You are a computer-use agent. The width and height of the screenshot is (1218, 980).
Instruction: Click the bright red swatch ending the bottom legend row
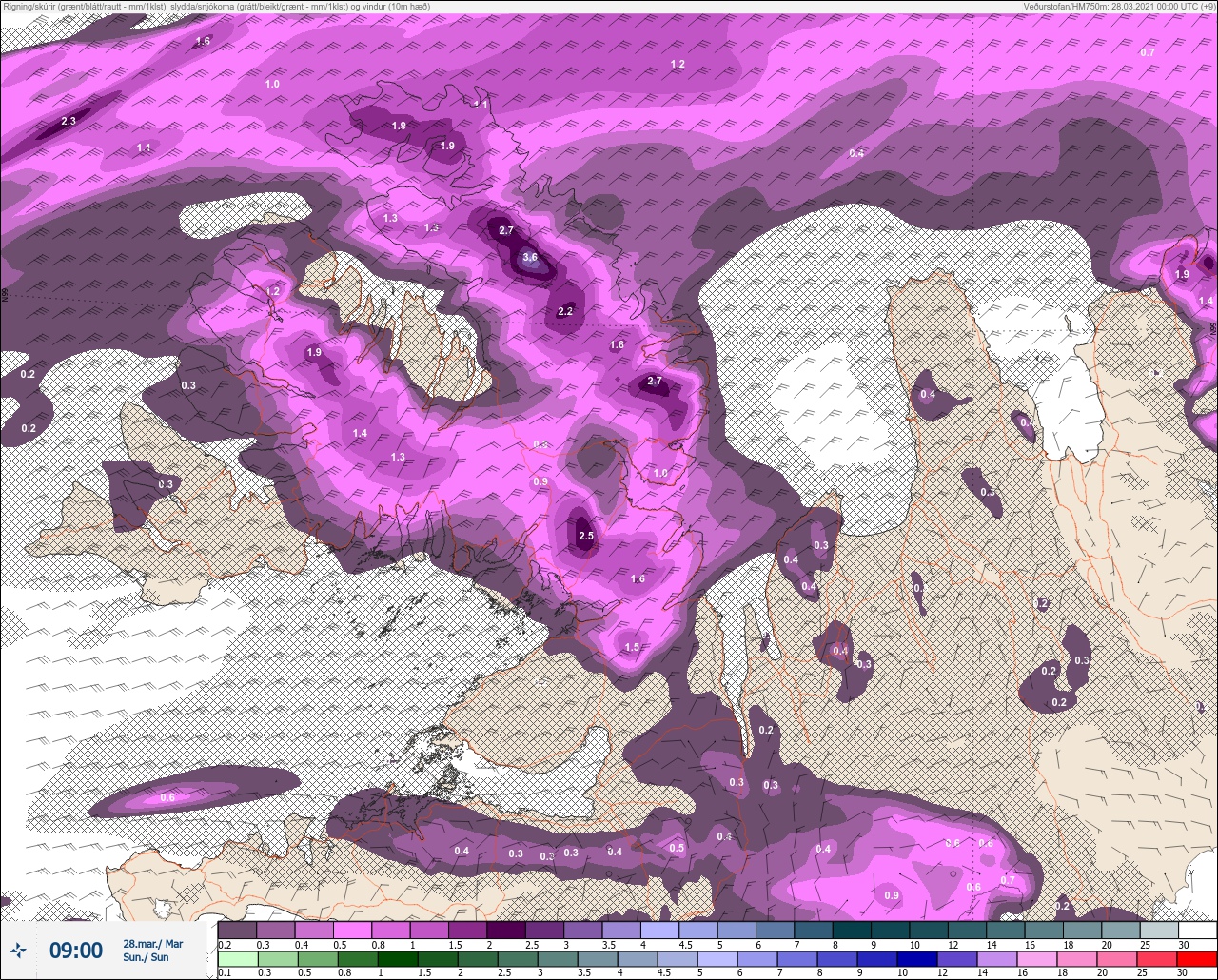coord(1198,958)
